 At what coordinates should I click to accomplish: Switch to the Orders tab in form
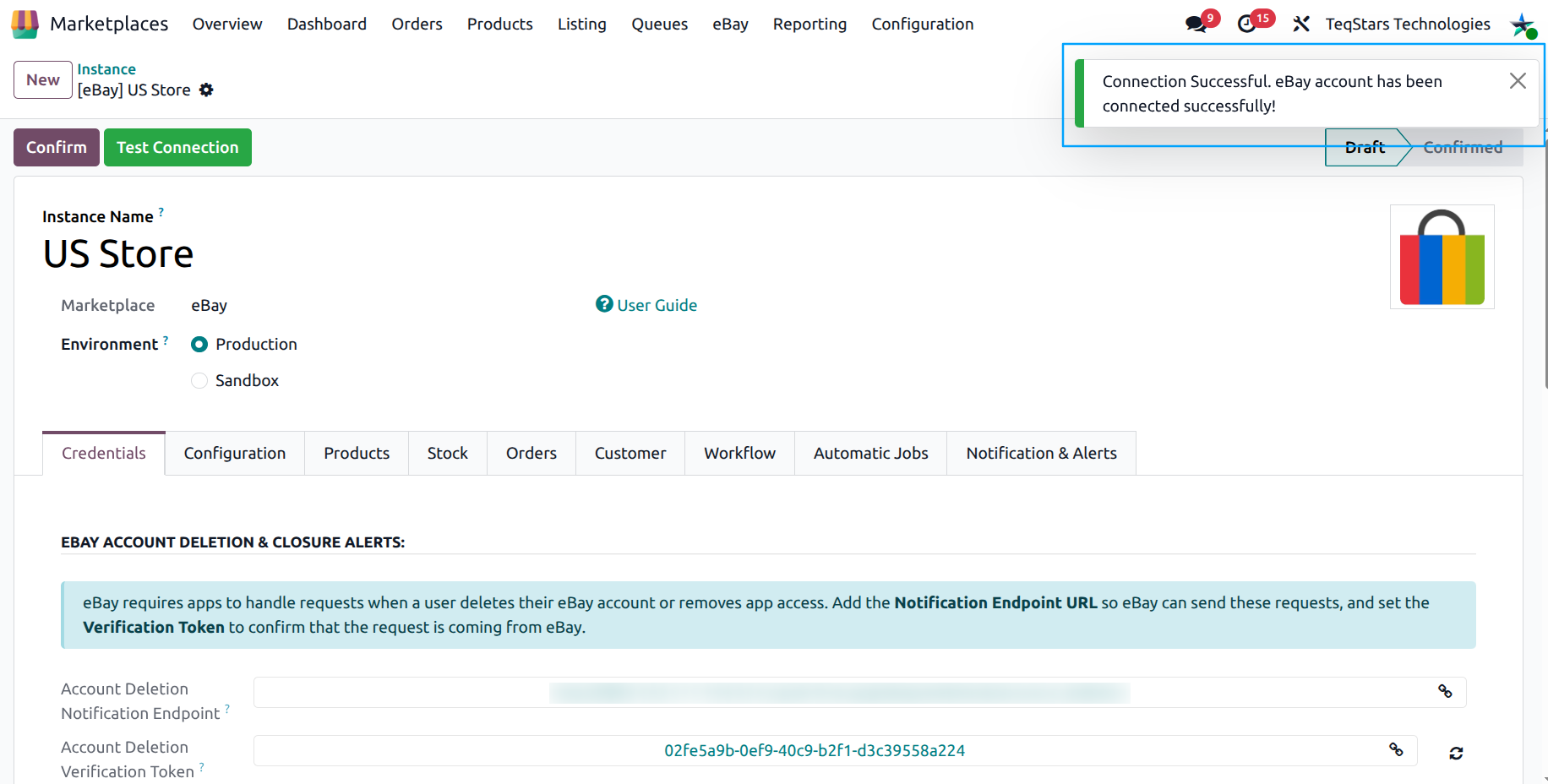tap(531, 453)
